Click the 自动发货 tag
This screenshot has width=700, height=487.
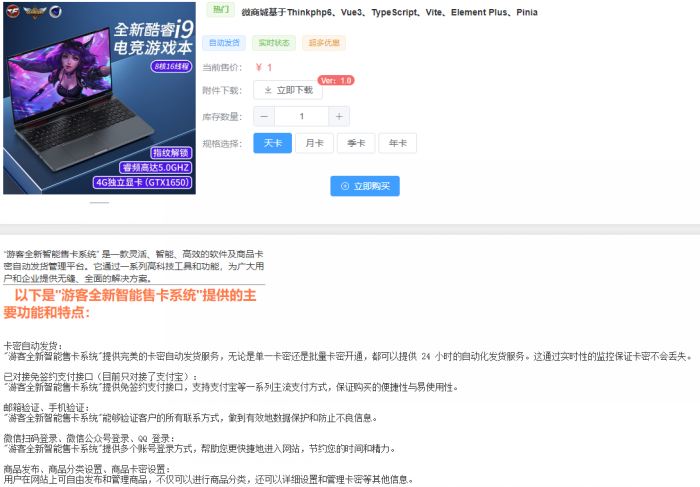point(223,43)
